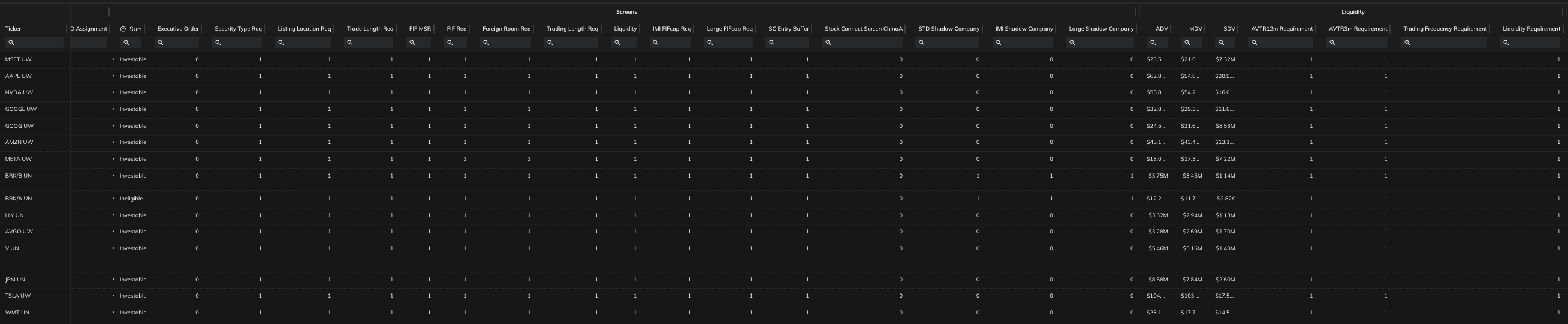Screen dimensions: 1568x324
Task: Focus the STD Shadow Company filter field
Action: point(947,43)
